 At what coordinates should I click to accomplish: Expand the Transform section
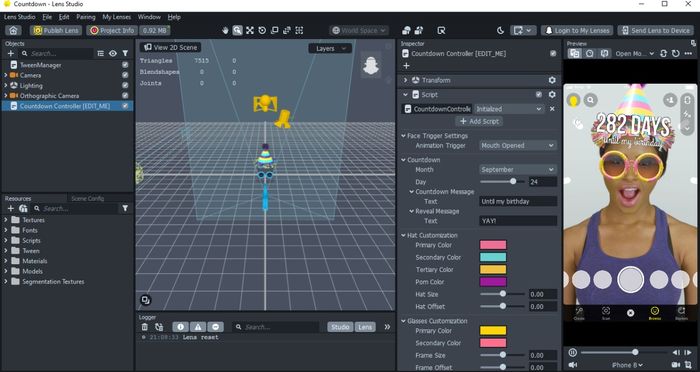(x=405, y=80)
